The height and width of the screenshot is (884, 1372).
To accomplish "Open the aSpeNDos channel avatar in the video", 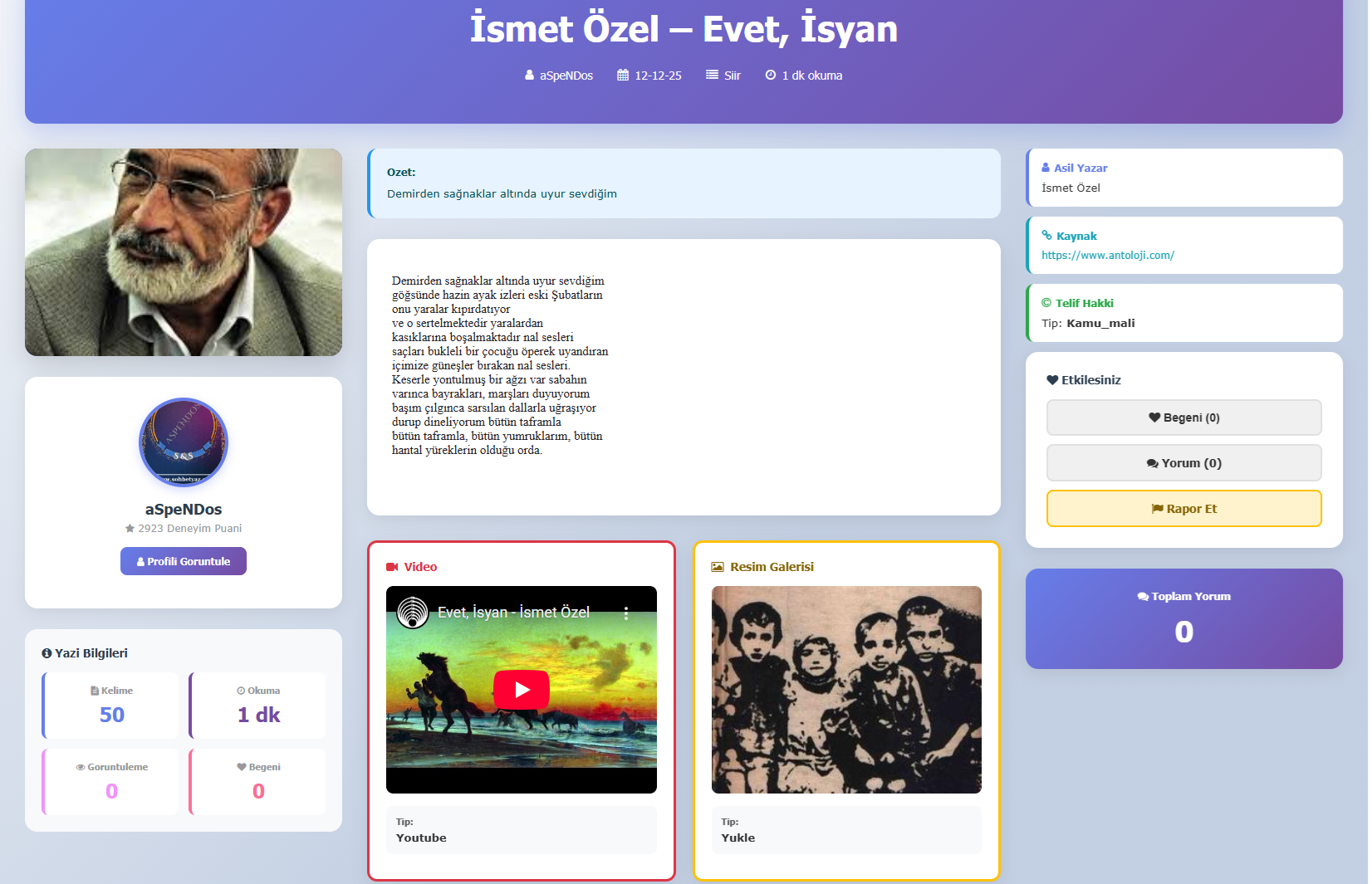I will pos(412,613).
